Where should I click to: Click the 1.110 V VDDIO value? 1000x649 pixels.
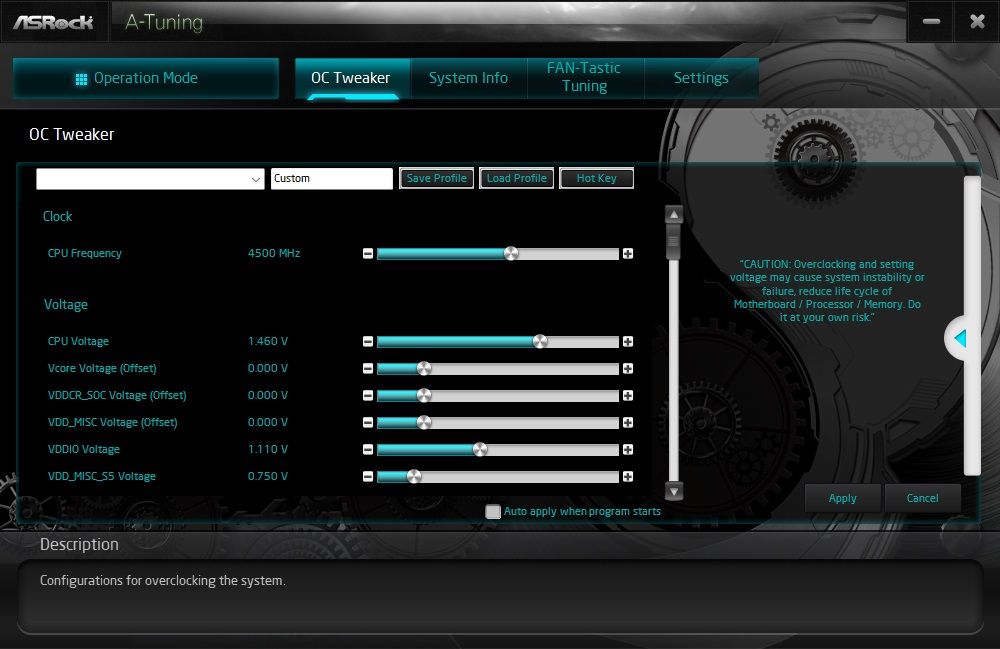coord(268,449)
